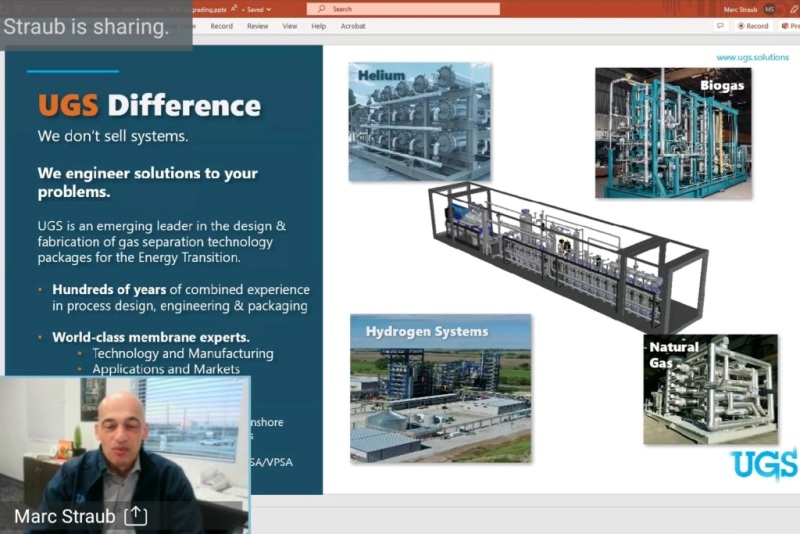This screenshot has height=534, width=800.
Task: Select the Help tab
Action: pos(318,26)
